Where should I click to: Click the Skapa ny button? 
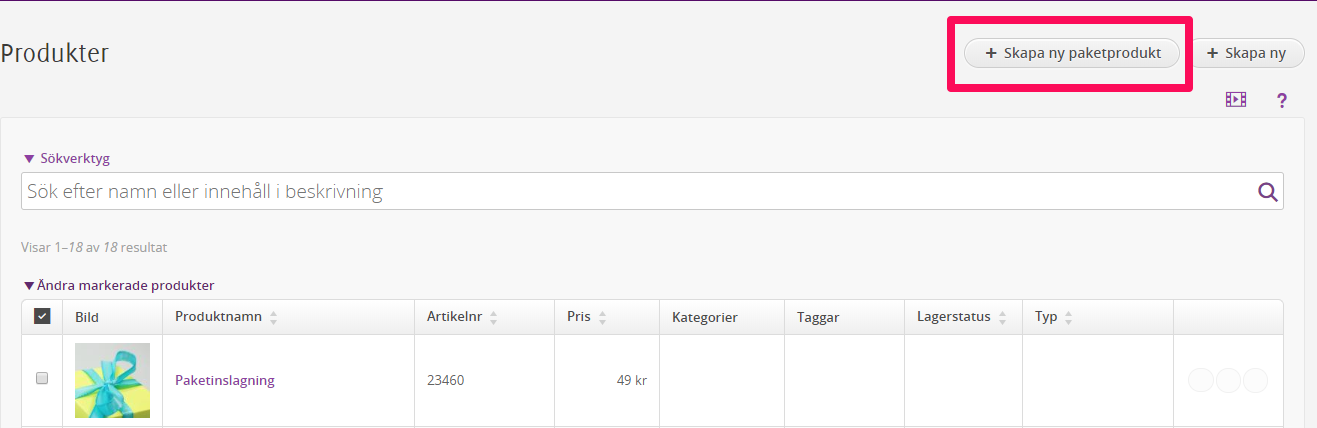click(1245, 53)
